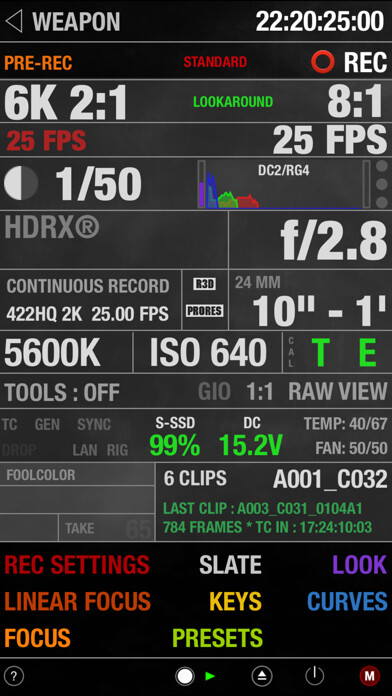
Task: Tap the red M icon
Action: (x=369, y=676)
